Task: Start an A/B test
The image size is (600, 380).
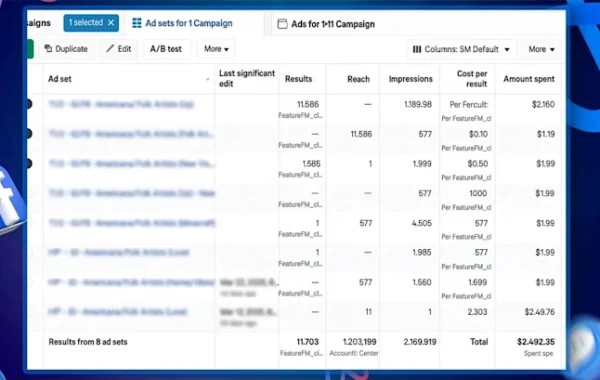Action: (x=166, y=49)
